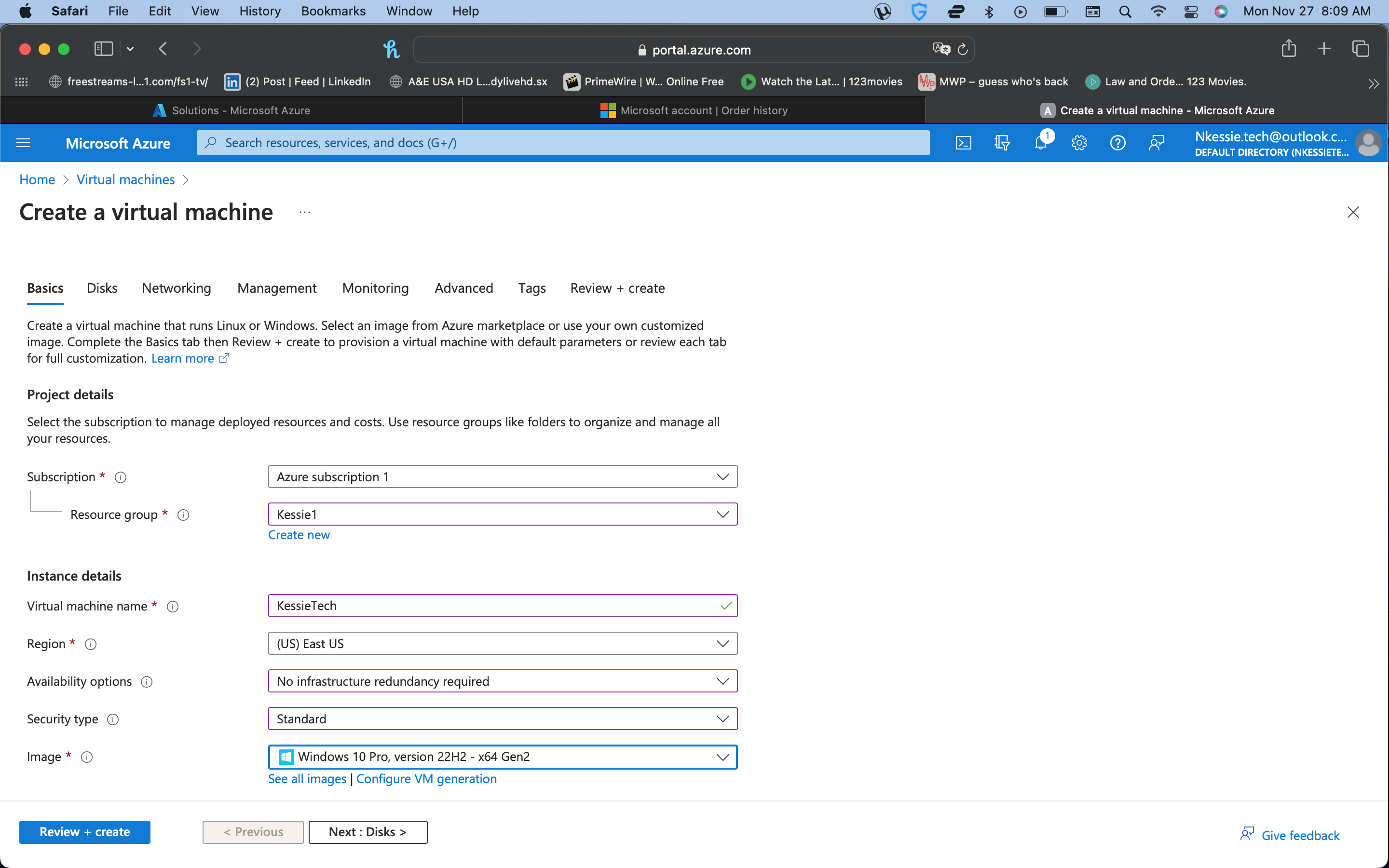Open Azure help and support icon

pyautogui.click(x=1117, y=142)
